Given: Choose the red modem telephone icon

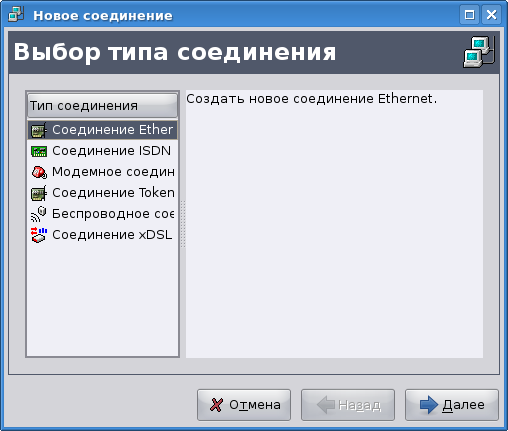Looking at the screenshot, I should (39, 172).
